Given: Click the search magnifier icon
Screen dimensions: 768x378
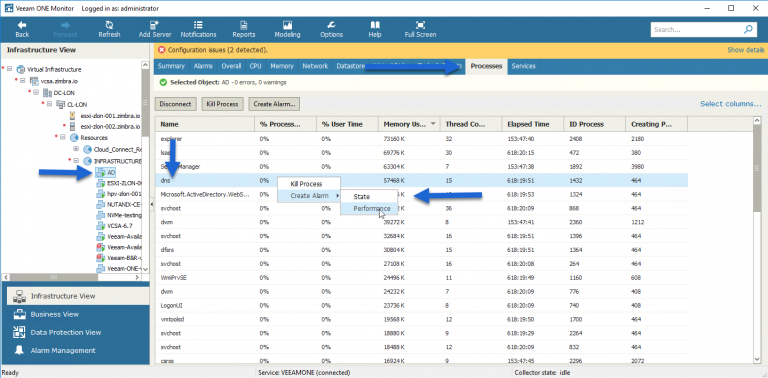Looking at the screenshot, I should (748, 29).
